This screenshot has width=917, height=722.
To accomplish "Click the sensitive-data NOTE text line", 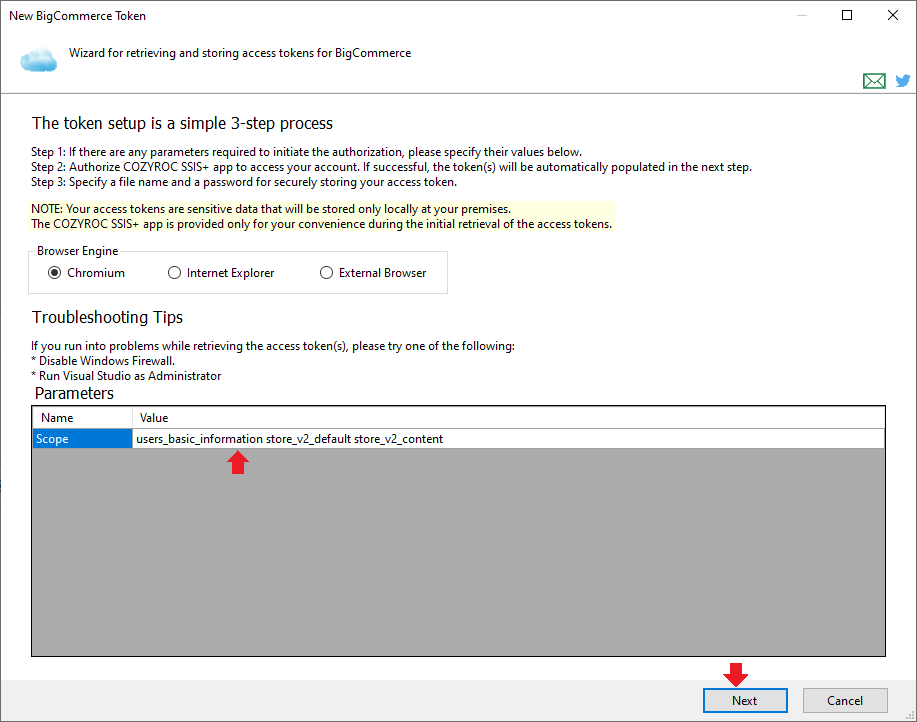I will (x=271, y=209).
